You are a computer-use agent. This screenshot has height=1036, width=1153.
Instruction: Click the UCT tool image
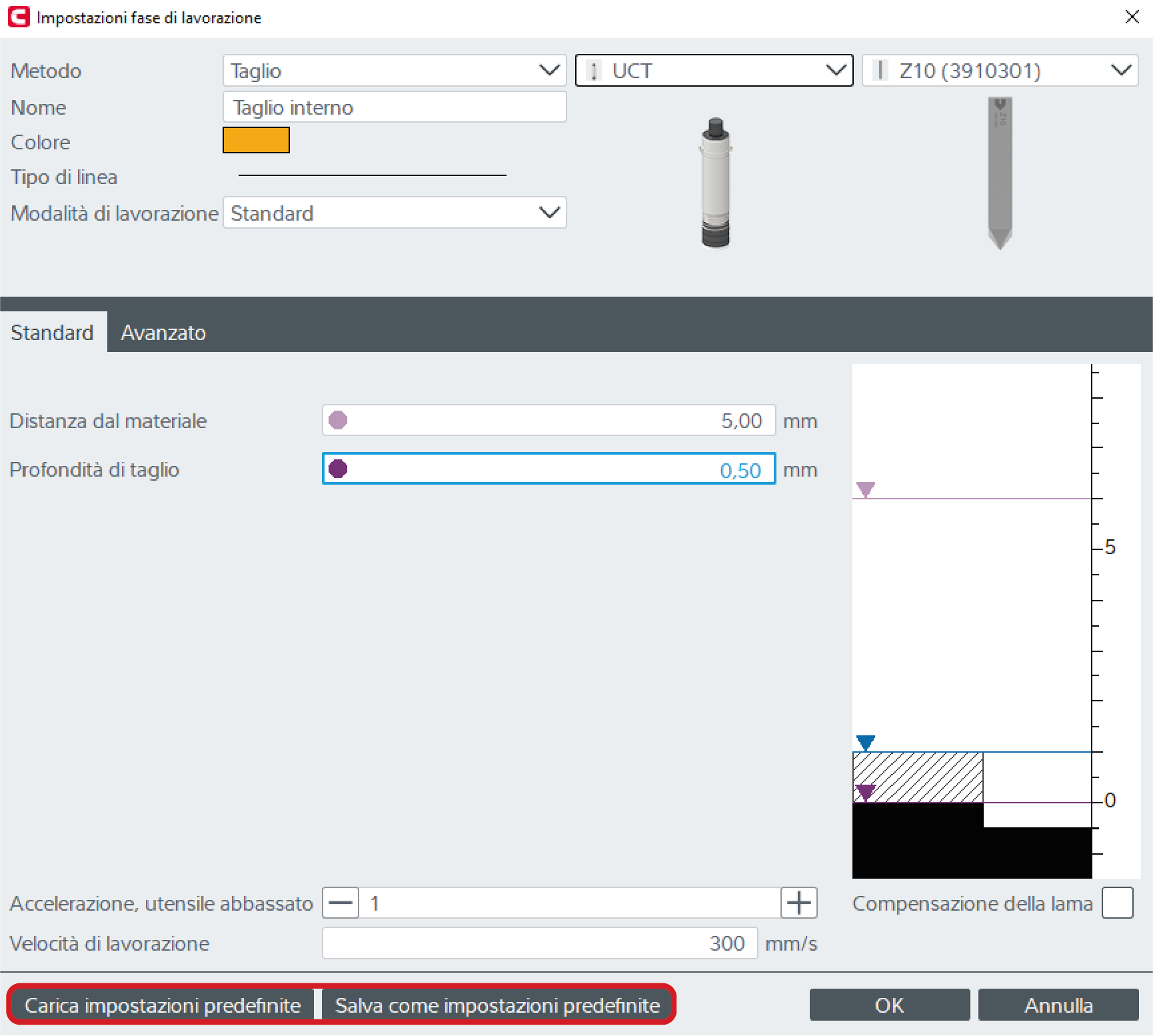point(716,183)
